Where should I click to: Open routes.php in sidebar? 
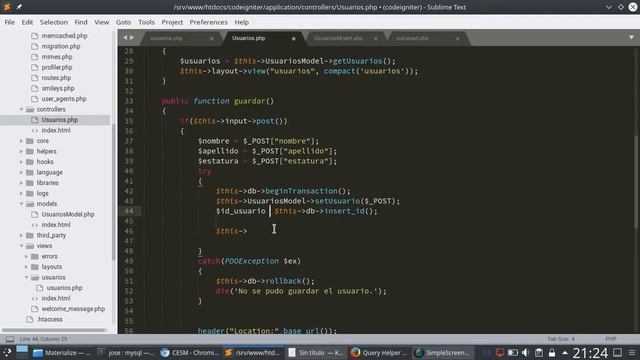tap(56, 78)
